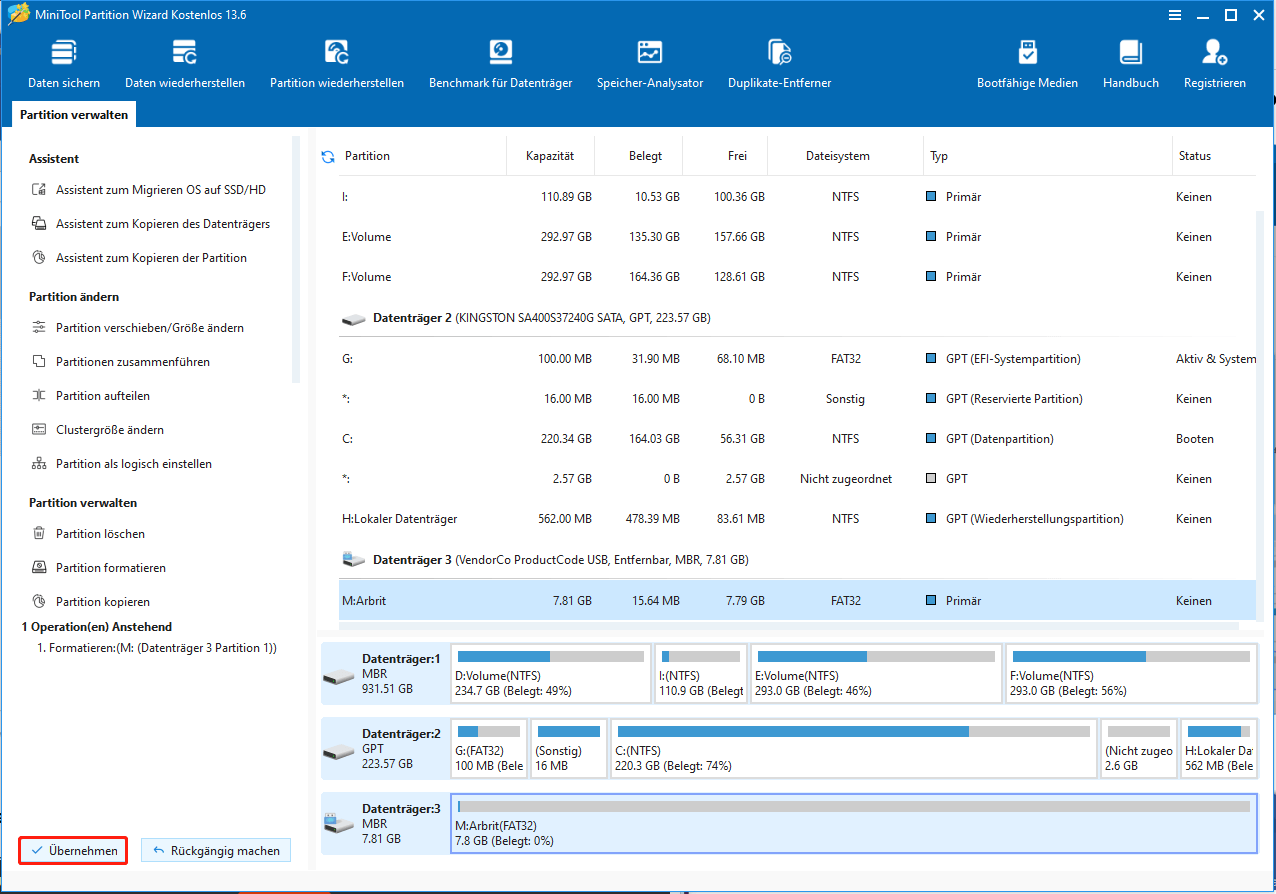
Task: Select (Sonstig) 16 MB block in disk map
Action: [x=569, y=748]
